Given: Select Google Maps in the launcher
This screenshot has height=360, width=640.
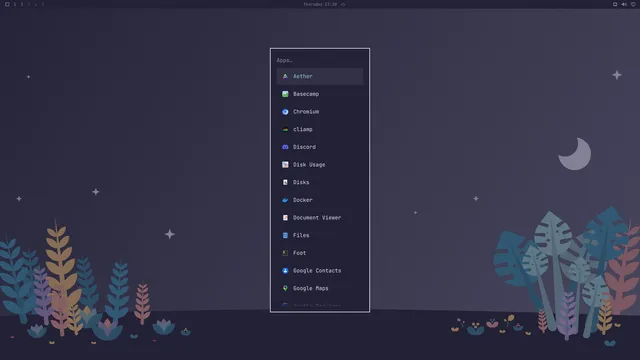Looking at the screenshot, I should 320,288.
